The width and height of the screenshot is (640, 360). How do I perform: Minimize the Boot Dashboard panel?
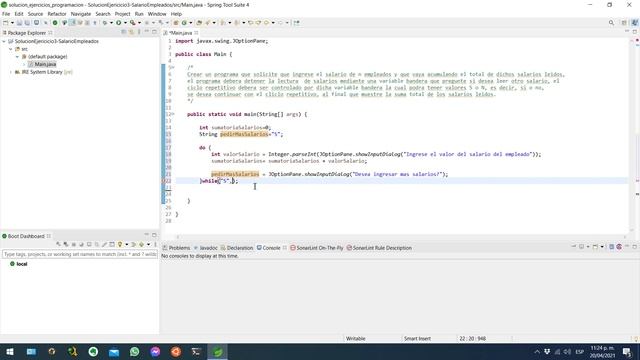click(147, 235)
